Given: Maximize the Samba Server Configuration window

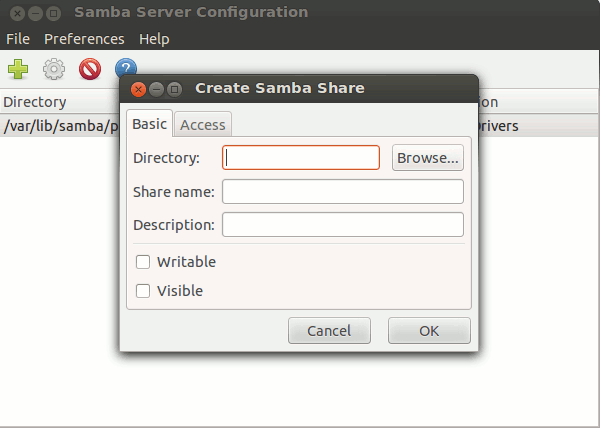Looking at the screenshot, I should 54,13.
